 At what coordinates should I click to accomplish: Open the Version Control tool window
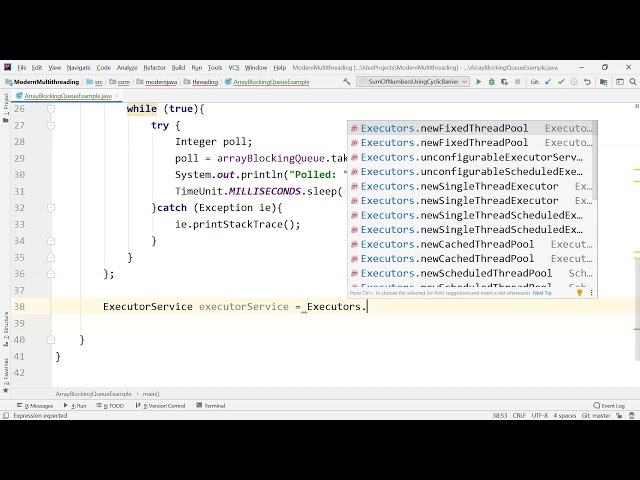click(160, 406)
